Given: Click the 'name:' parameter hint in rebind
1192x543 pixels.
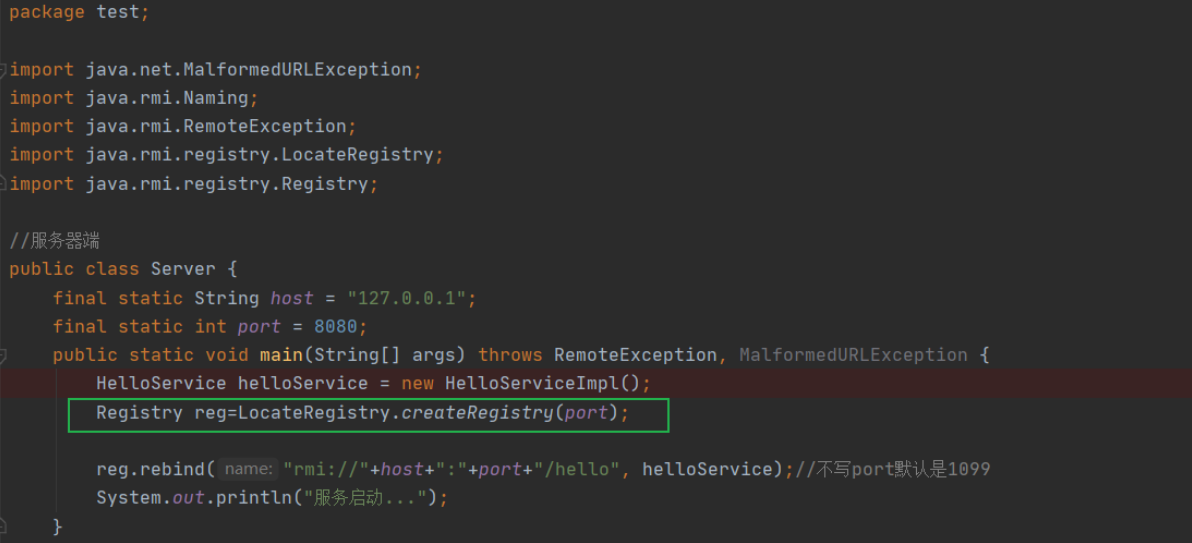Looking at the screenshot, I should tap(249, 470).
